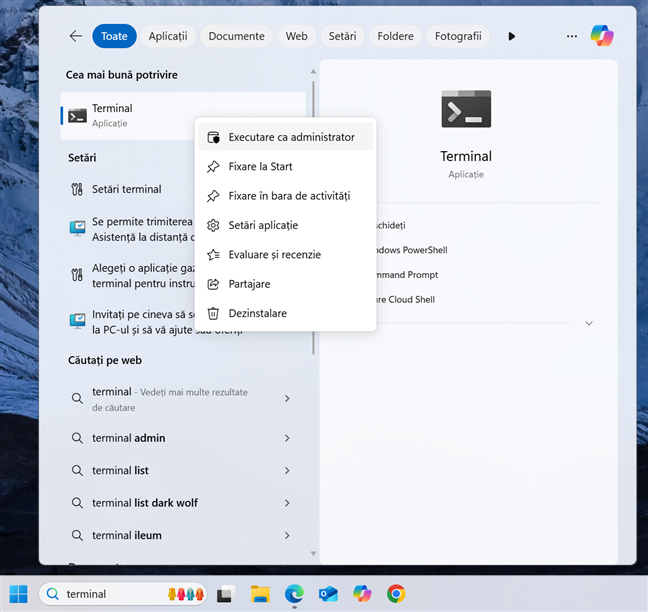Screen dimensions: 648x612
Task: Switch to the Documente filter tab
Action: 237,36
